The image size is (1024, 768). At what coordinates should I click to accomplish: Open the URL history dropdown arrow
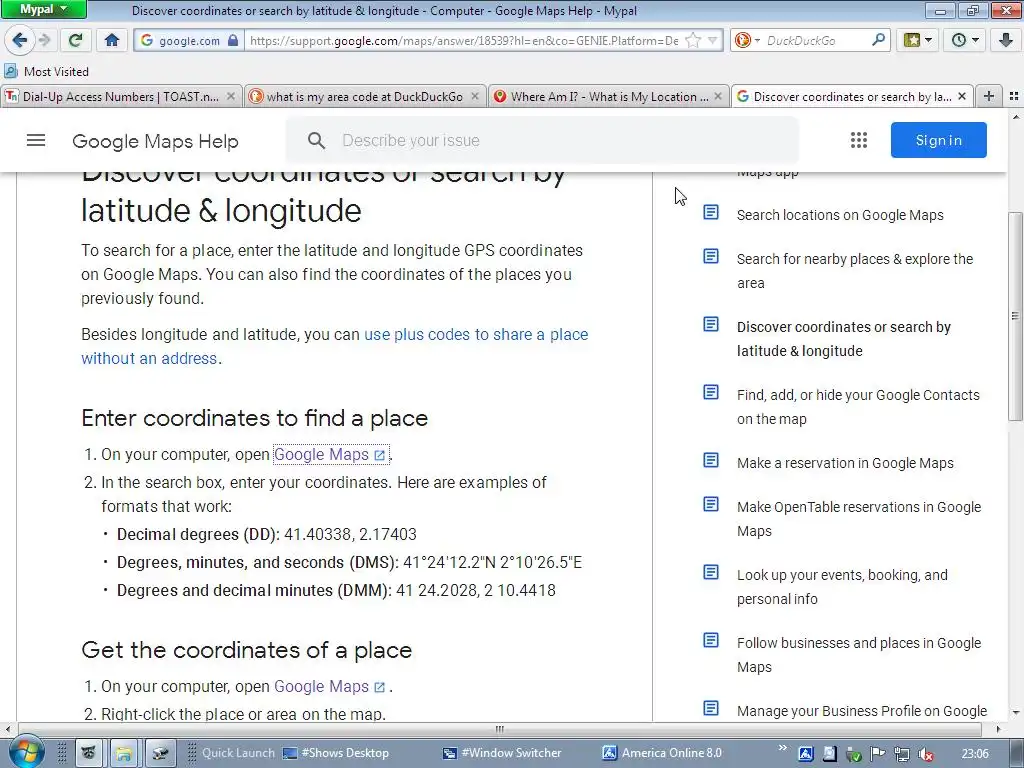pos(712,40)
